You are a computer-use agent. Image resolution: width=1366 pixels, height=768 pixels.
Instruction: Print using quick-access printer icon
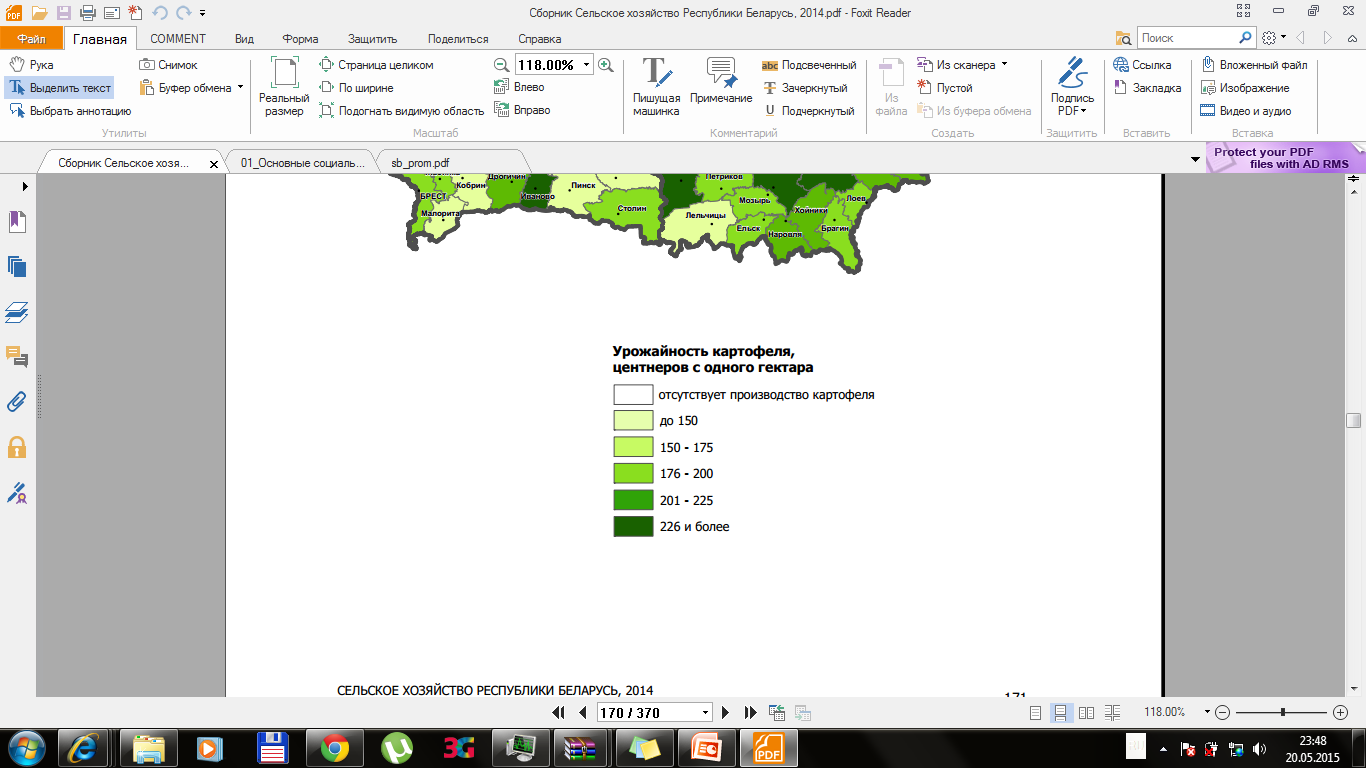(87, 13)
